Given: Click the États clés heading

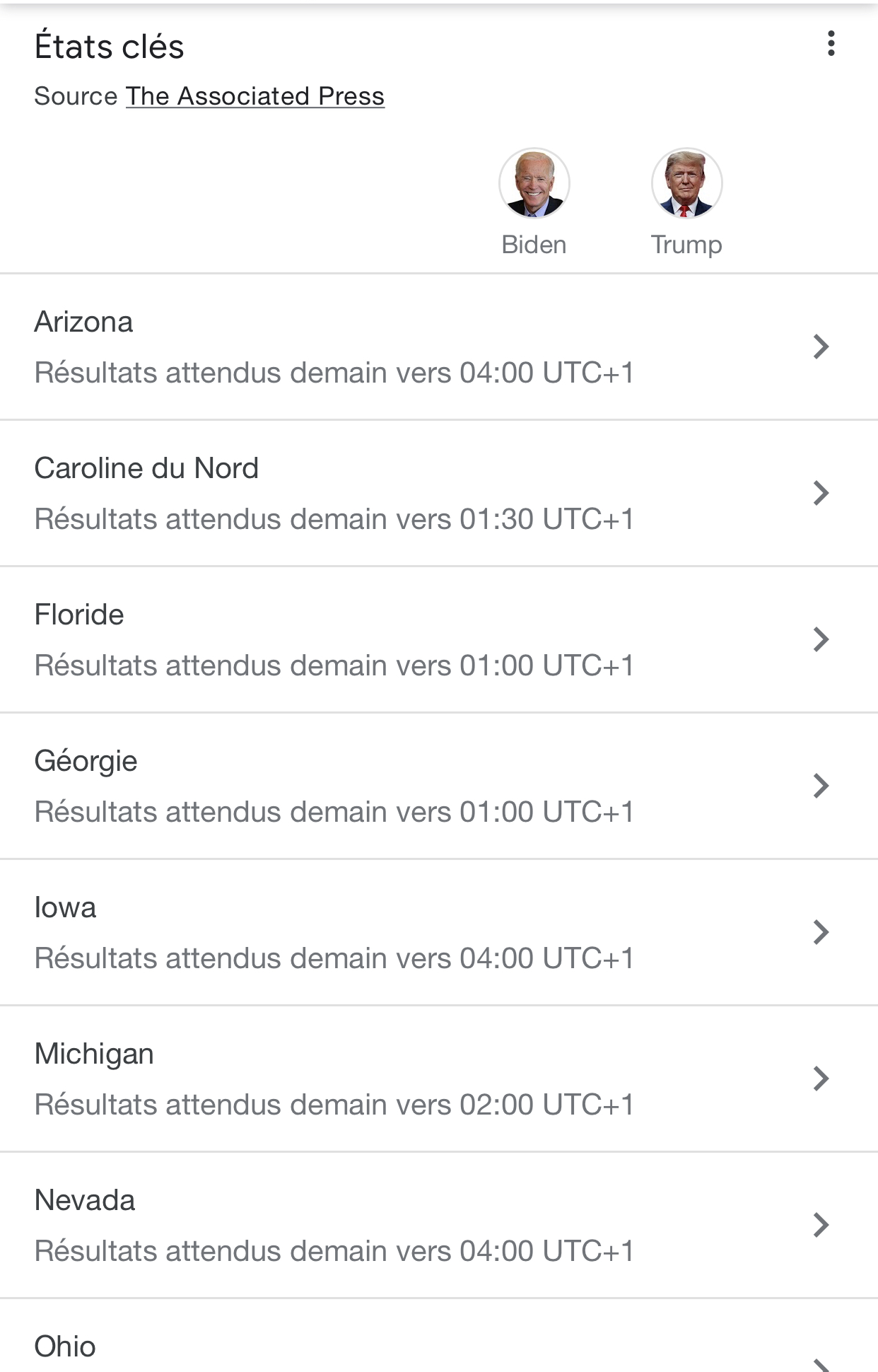Looking at the screenshot, I should [109, 47].
